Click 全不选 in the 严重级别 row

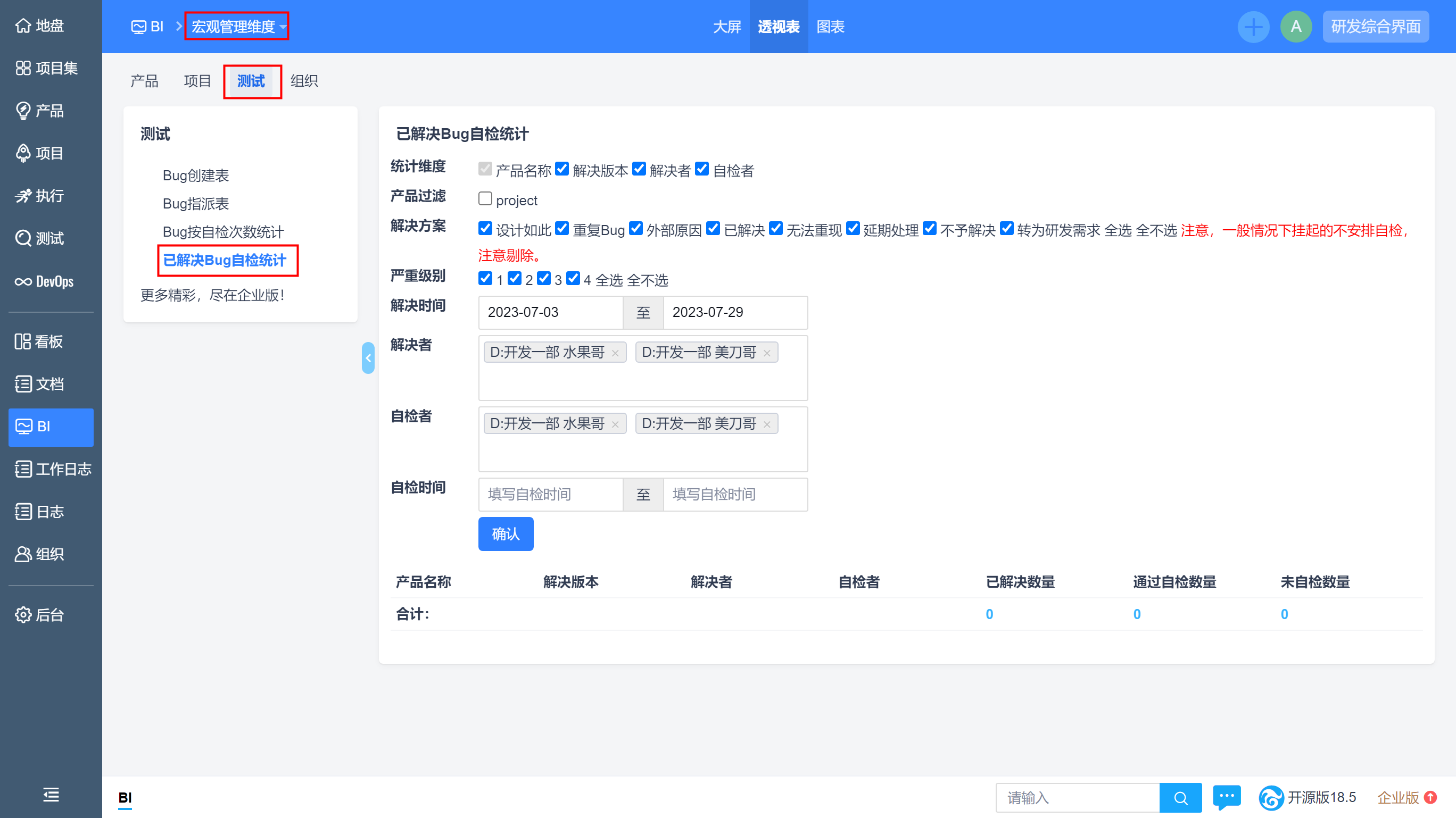tap(647, 280)
